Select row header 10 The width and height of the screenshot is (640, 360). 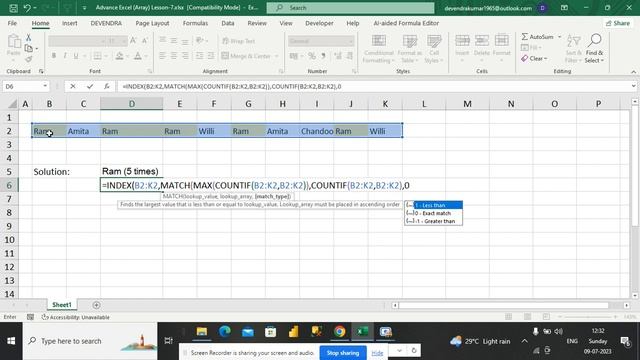point(9,240)
